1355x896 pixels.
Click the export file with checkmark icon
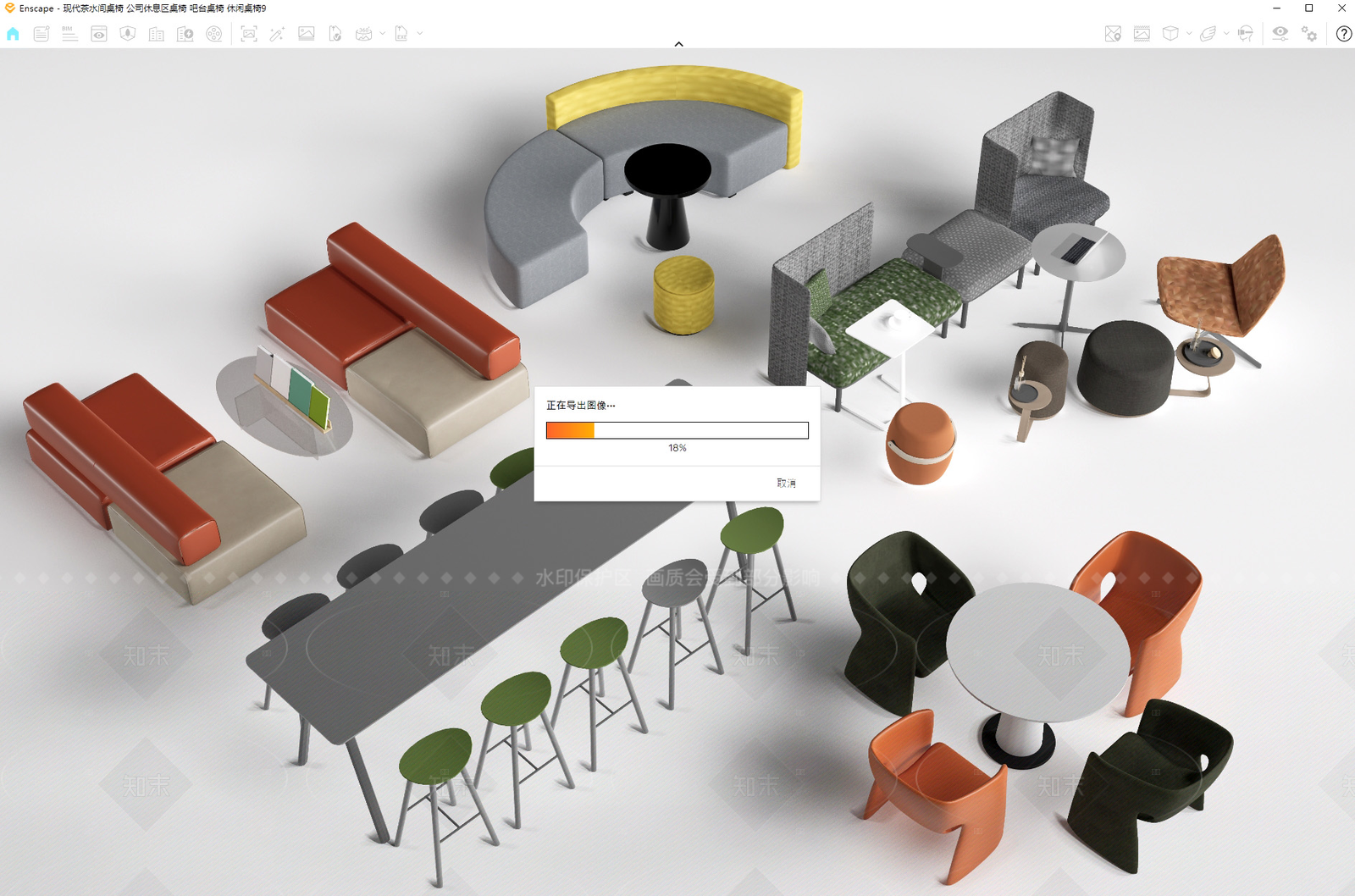point(335,34)
